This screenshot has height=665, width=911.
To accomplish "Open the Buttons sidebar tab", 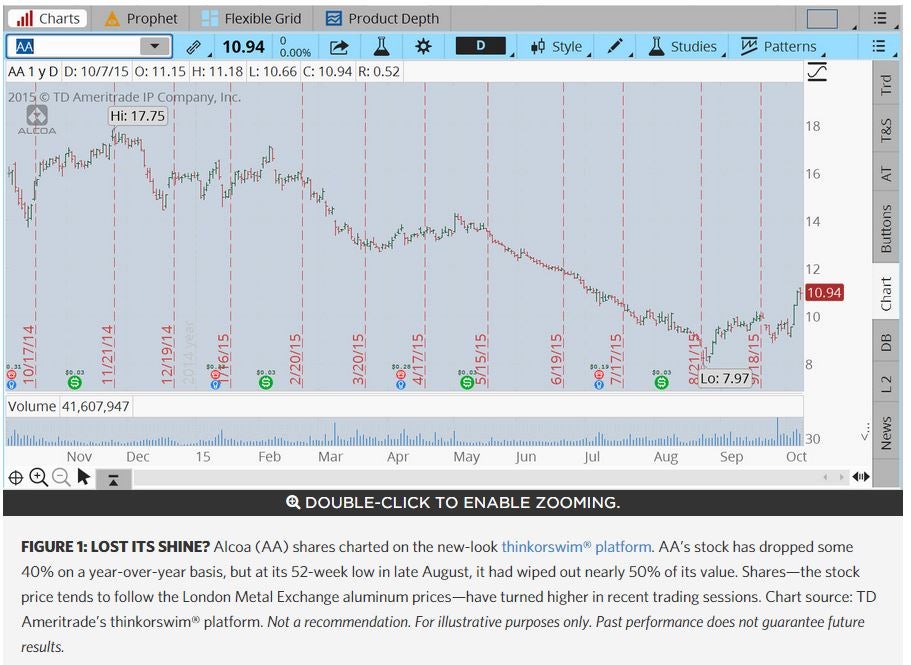I will click(x=886, y=228).
